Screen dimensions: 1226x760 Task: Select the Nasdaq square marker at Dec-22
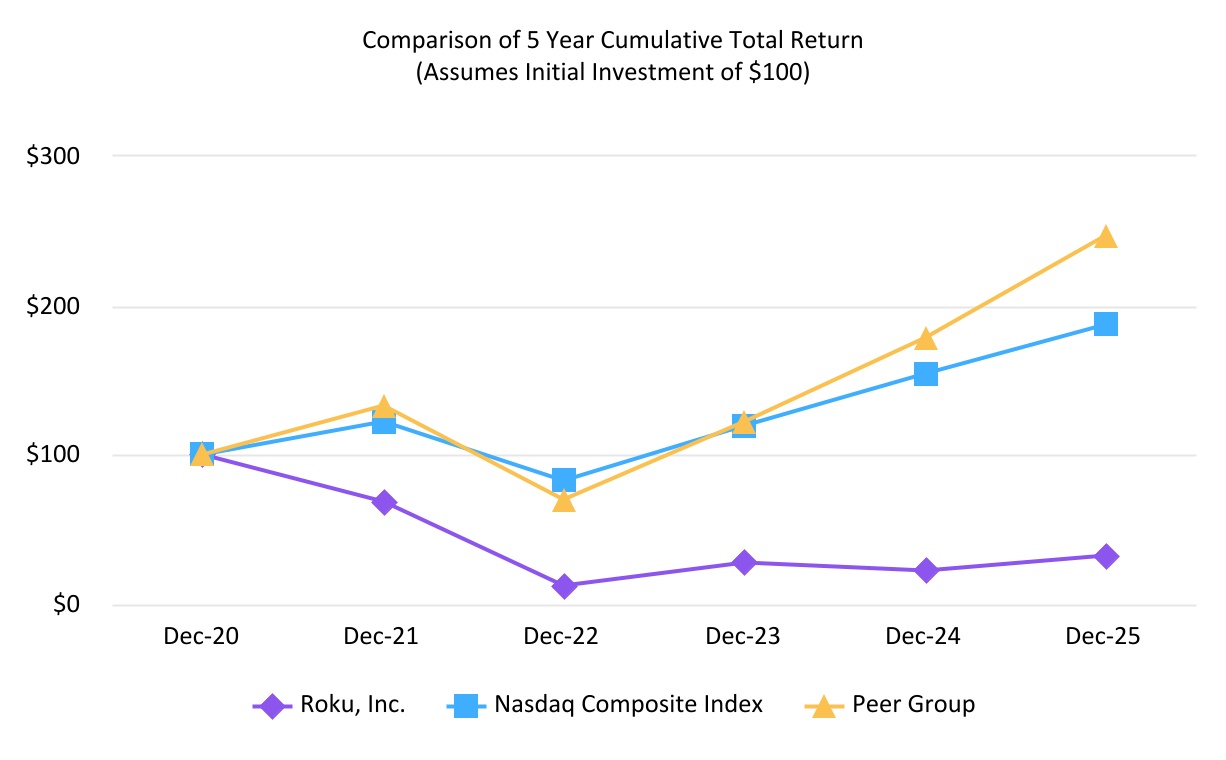[x=564, y=480]
